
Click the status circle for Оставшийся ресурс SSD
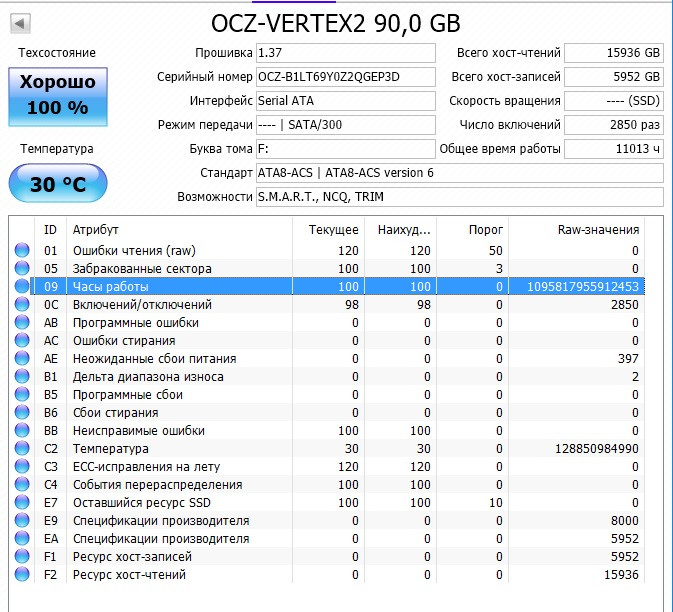(x=22, y=503)
